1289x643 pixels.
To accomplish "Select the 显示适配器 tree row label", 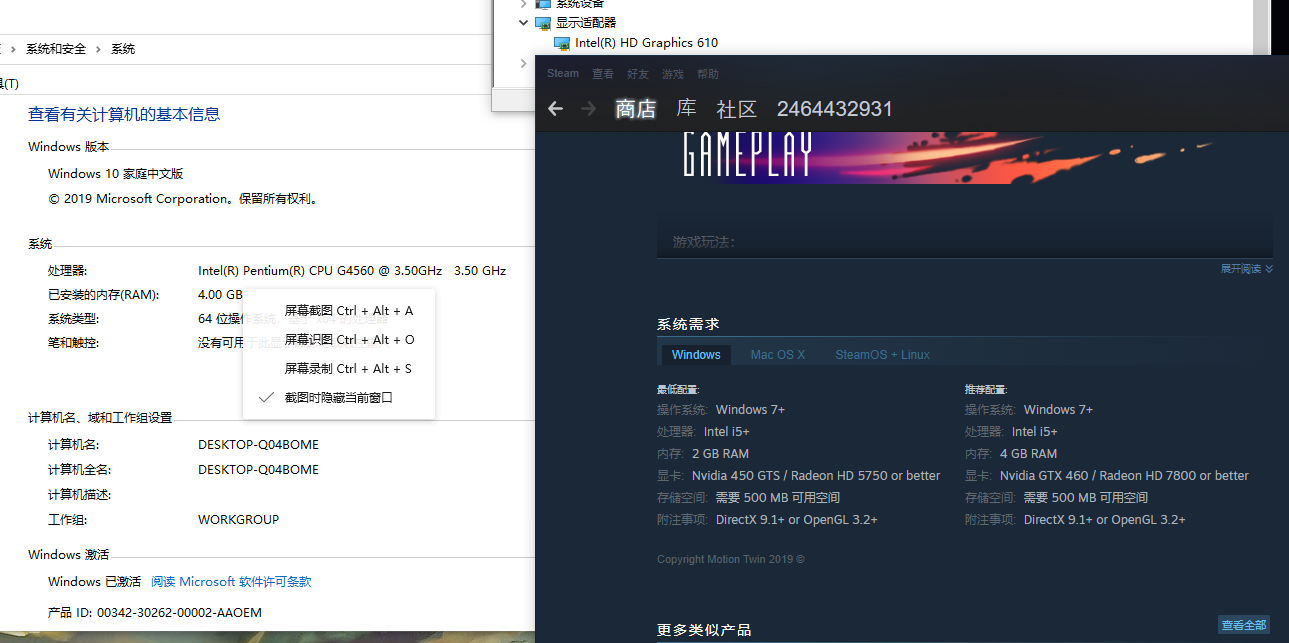I will [x=586, y=22].
